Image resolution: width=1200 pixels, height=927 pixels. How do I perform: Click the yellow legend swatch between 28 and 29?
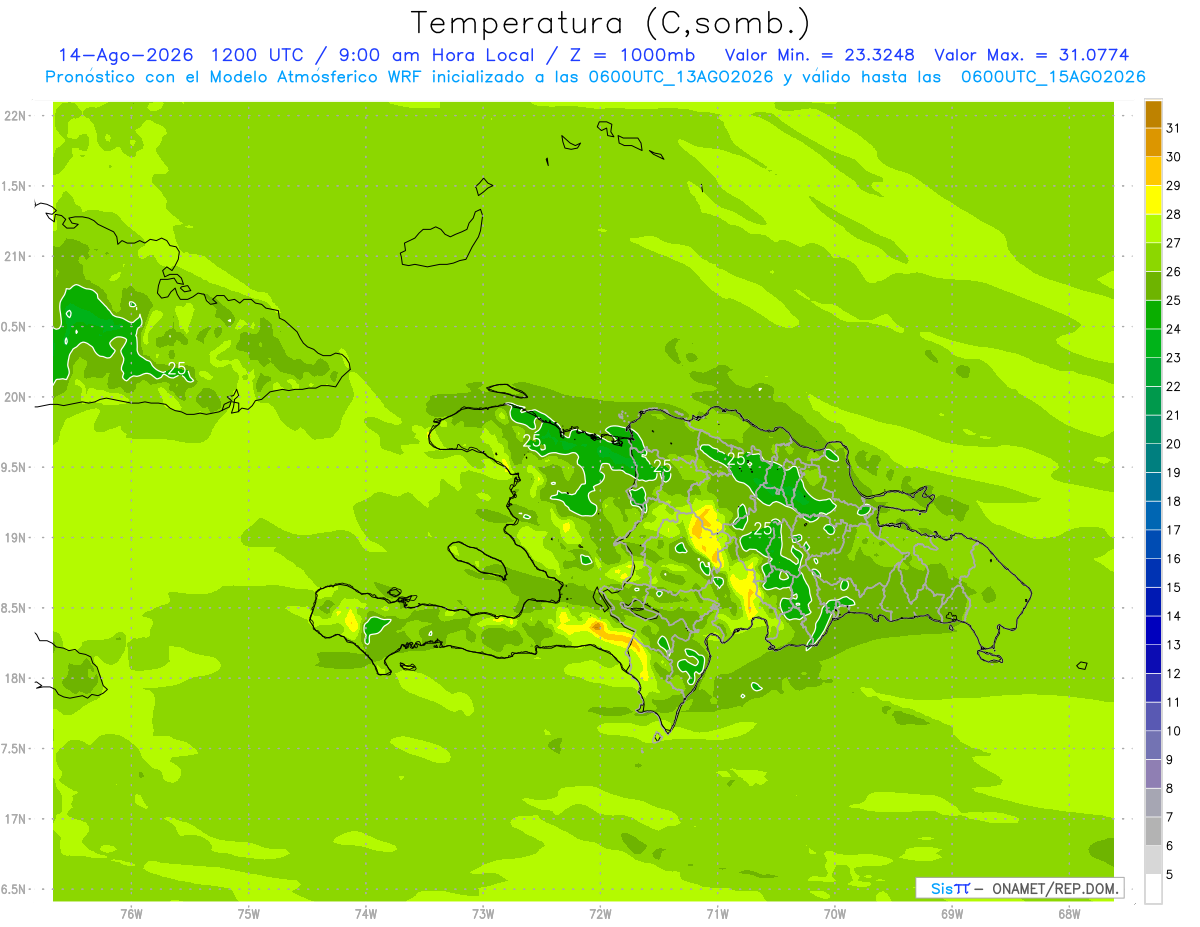pyautogui.click(x=1153, y=201)
